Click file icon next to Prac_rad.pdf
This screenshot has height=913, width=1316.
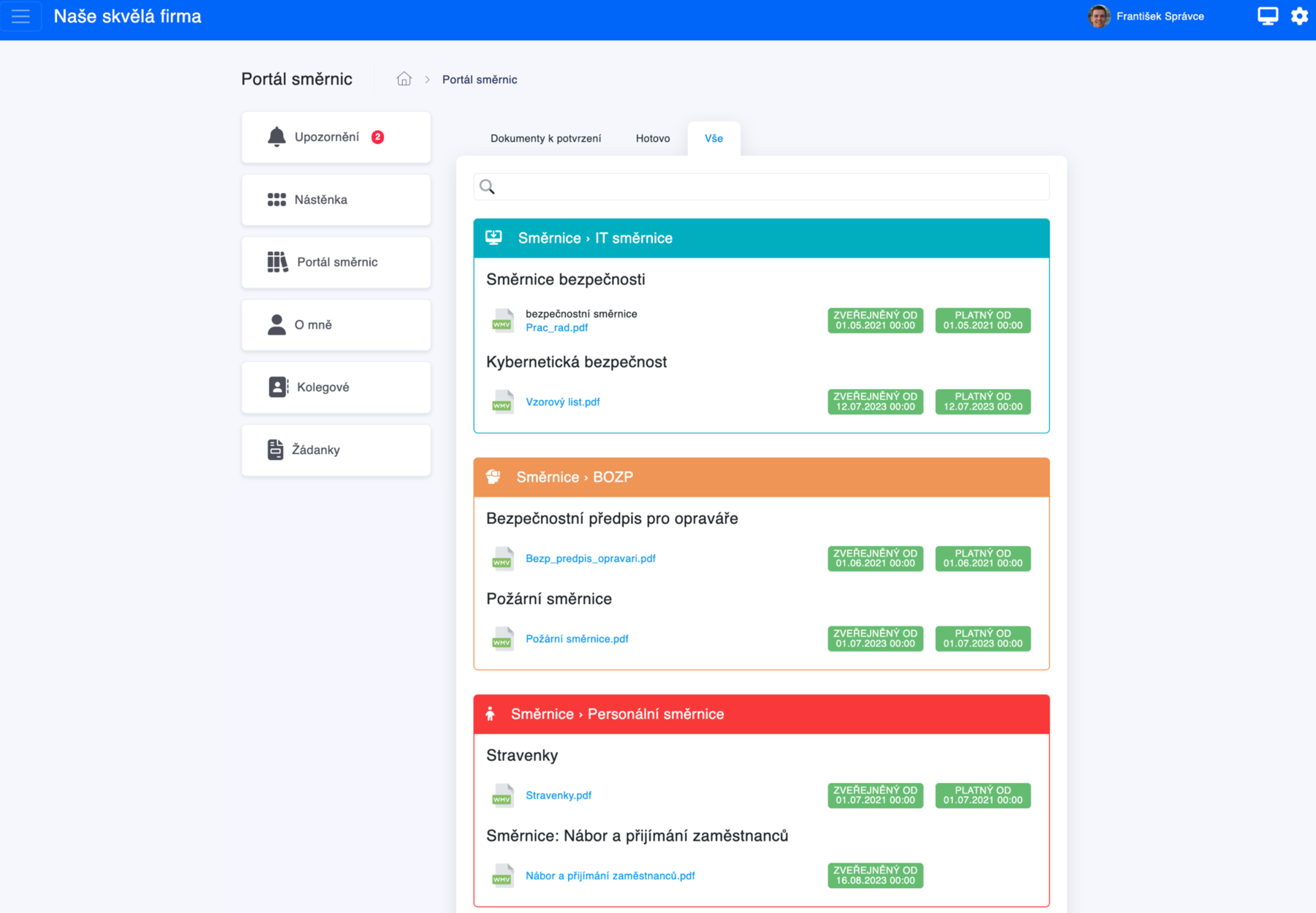click(x=502, y=321)
